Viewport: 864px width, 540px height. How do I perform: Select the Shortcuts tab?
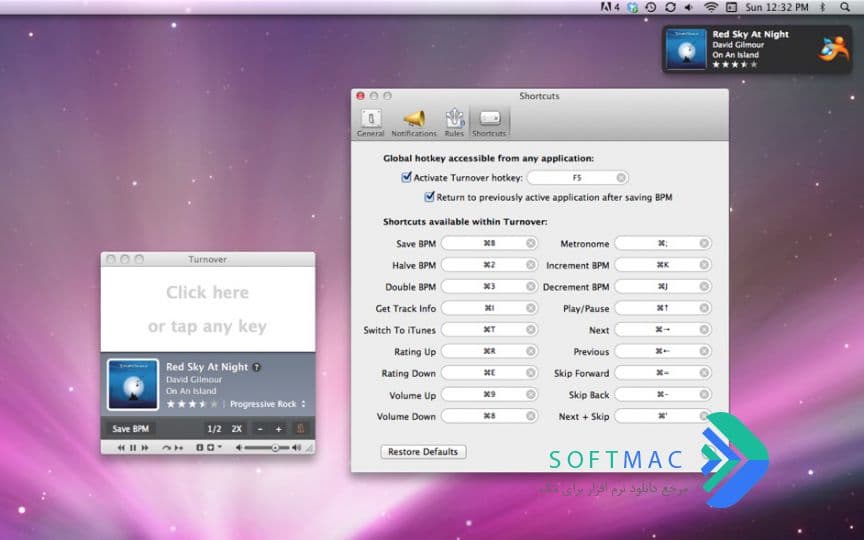point(489,122)
